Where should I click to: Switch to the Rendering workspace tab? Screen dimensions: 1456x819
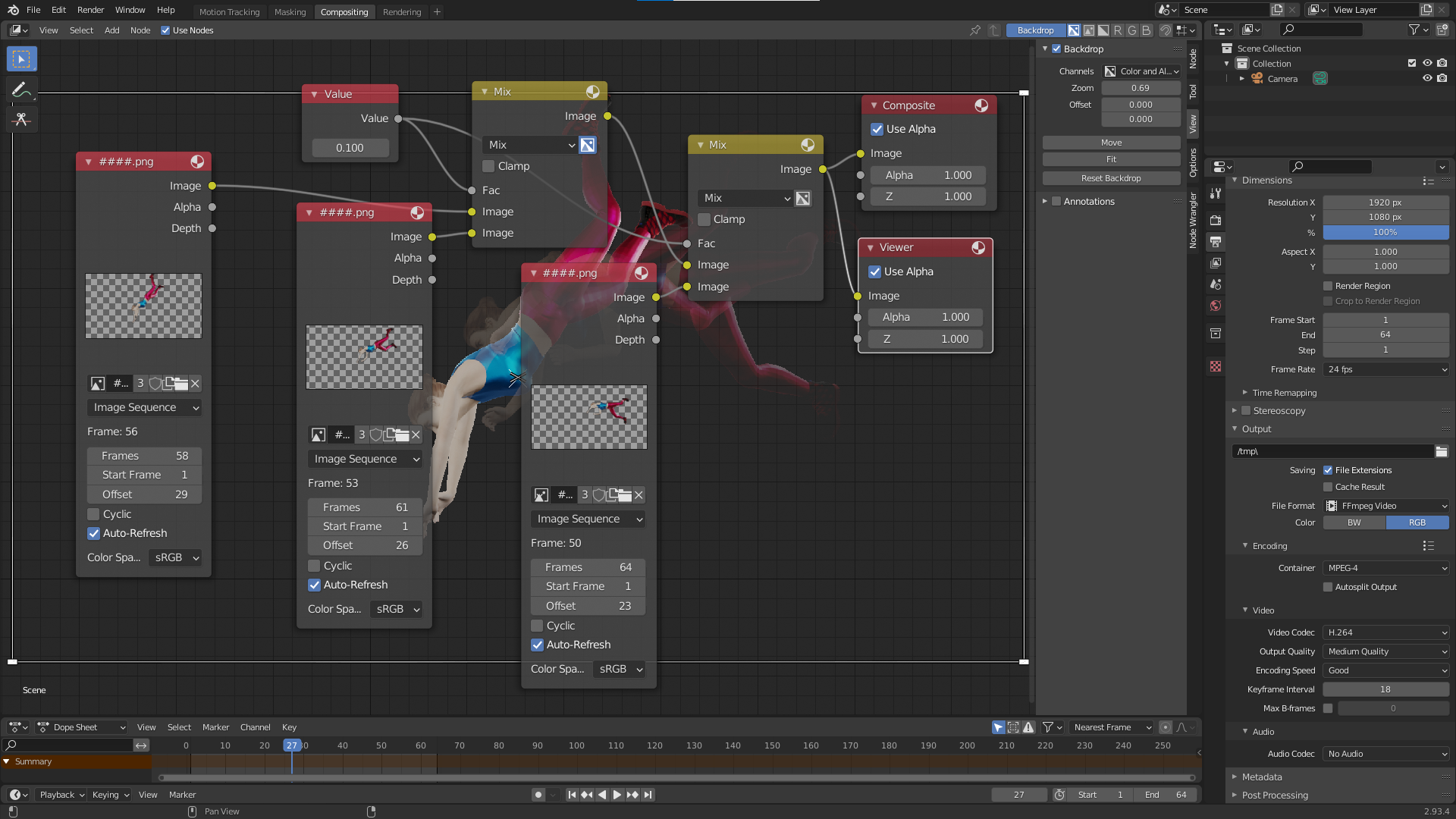tap(402, 12)
